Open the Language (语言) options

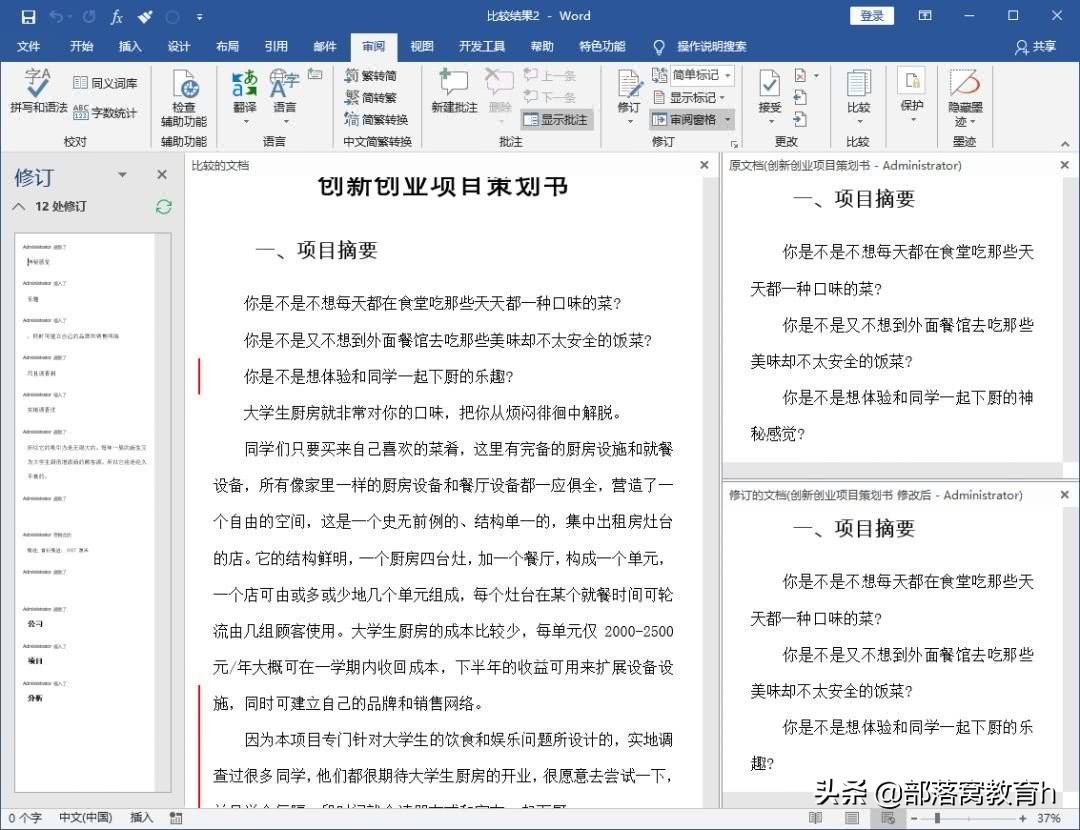click(x=284, y=96)
